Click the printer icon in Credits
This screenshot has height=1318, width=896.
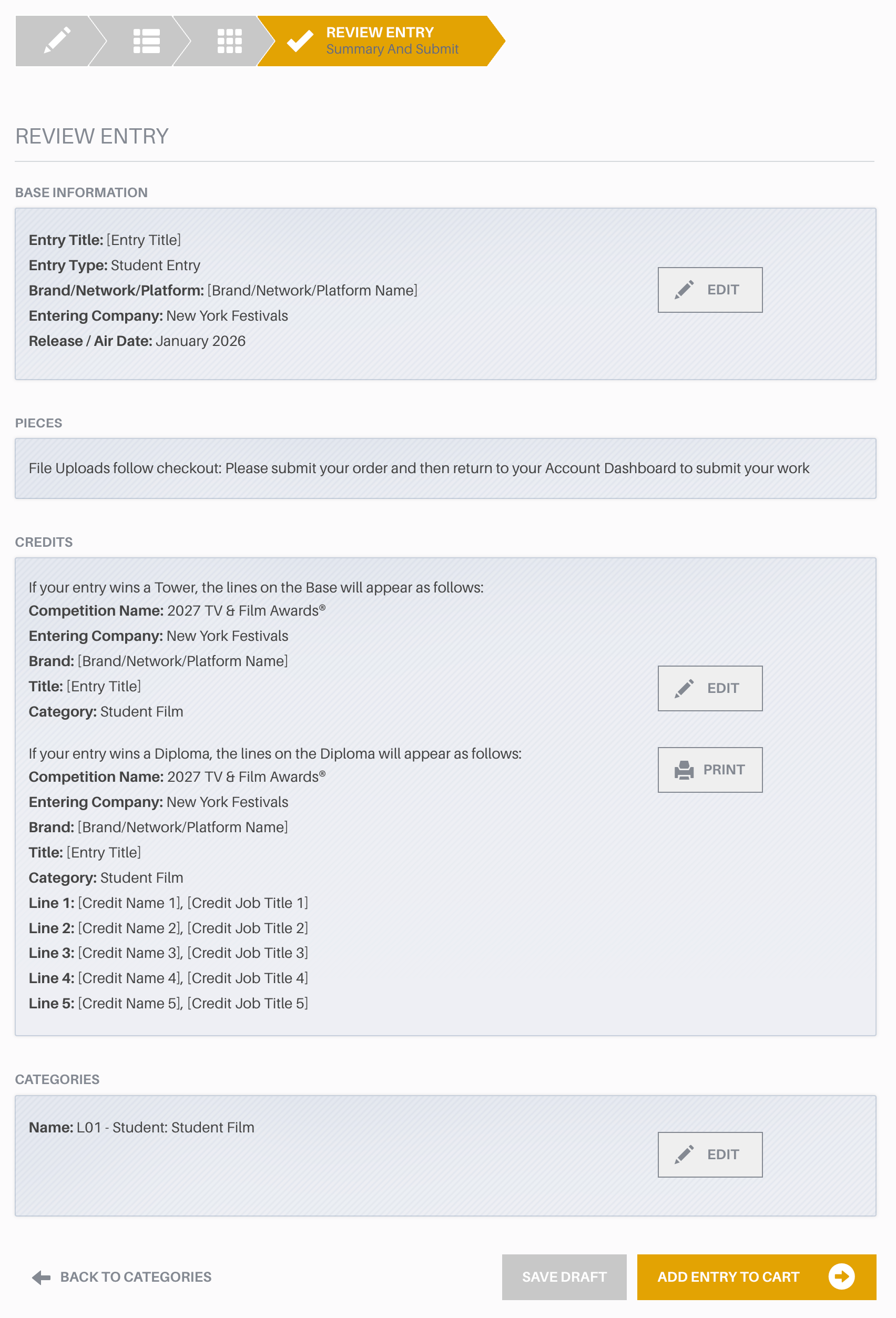[x=684, y=770]
